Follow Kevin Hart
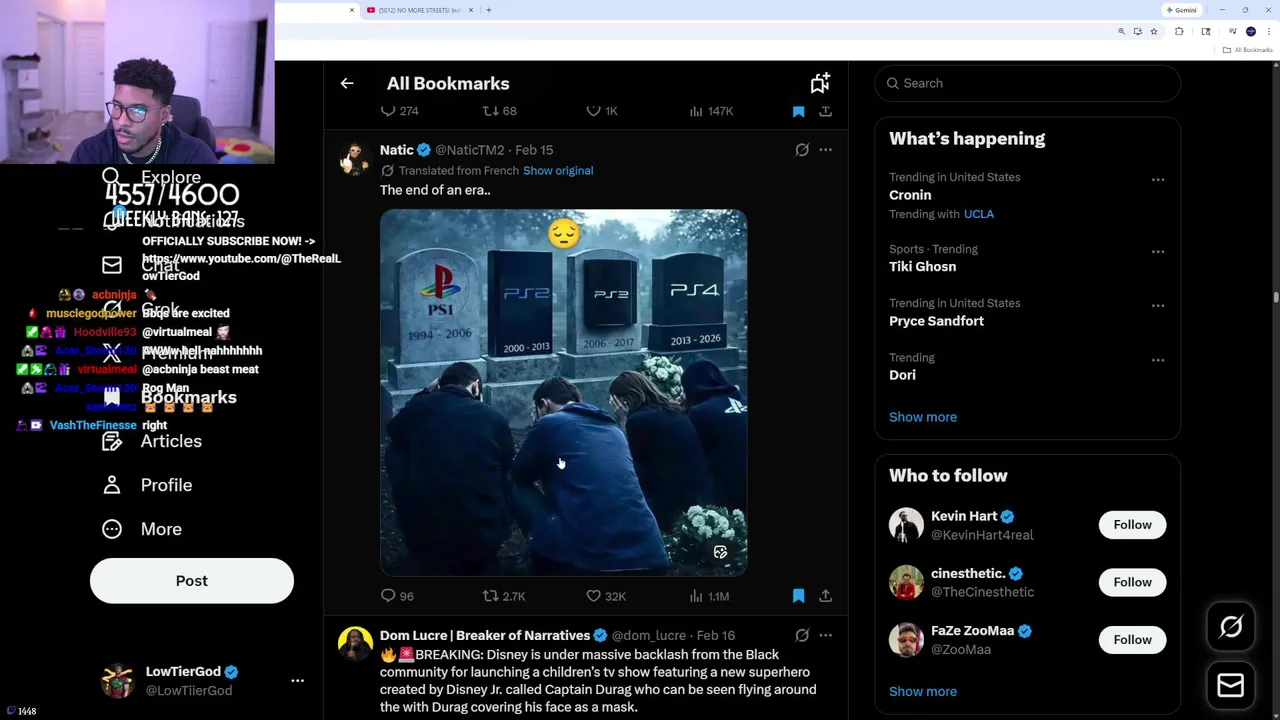This screenshot has height=720, width=1280. (x=1132, y=525)
